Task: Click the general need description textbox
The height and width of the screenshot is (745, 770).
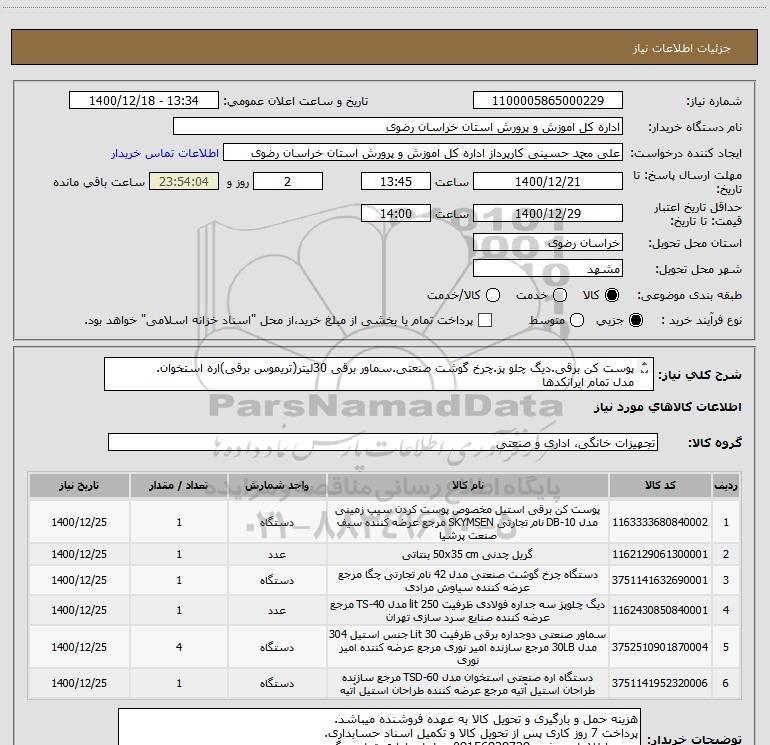Action: click(x=379, y=374)
